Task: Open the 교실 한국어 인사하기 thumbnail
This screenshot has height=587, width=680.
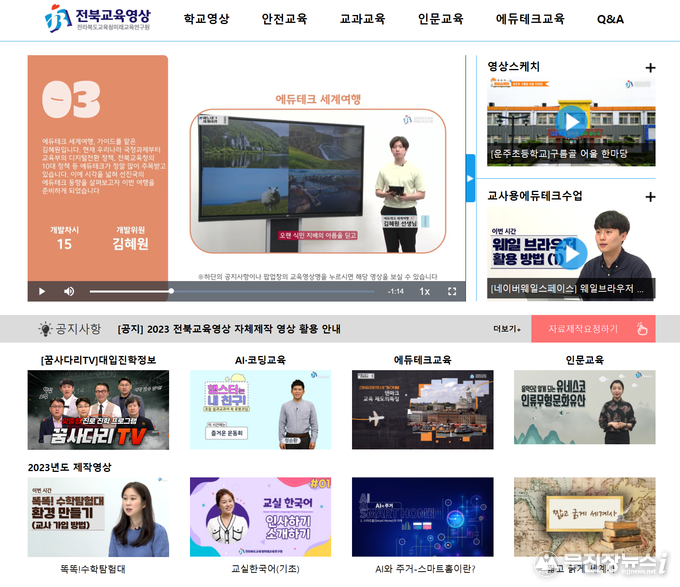Action: pos(260,517)
